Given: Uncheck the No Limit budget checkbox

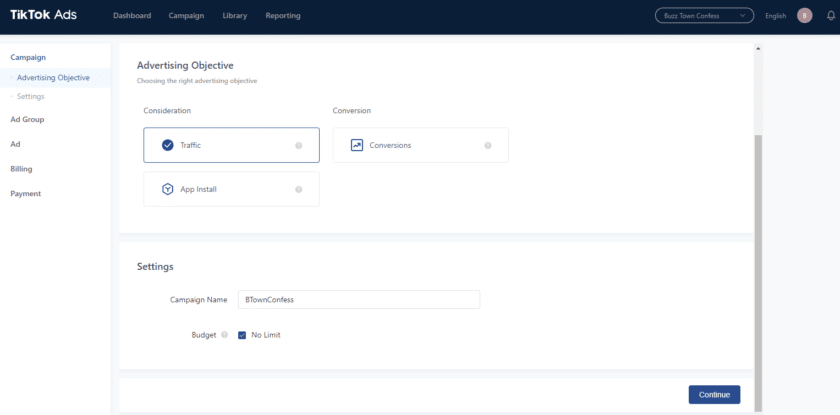Looking at the screenshot, I should pos(242,335).
